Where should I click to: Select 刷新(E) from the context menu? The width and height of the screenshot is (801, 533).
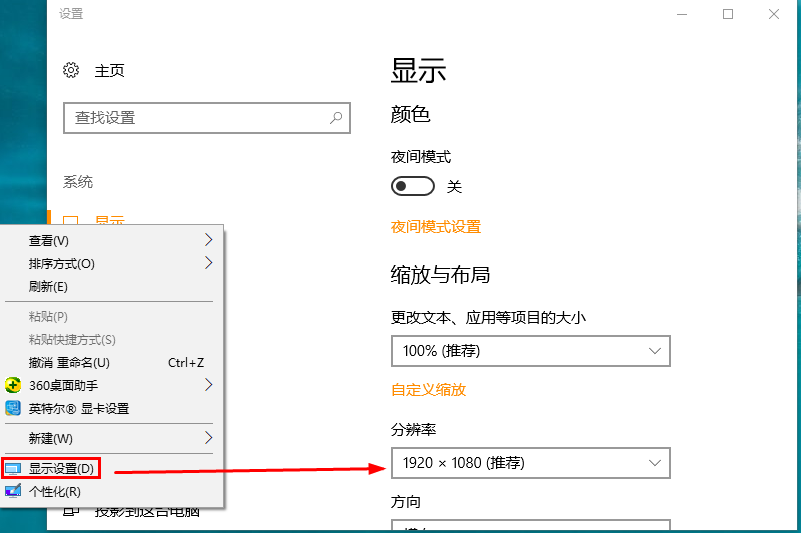(x=48, y=287)
